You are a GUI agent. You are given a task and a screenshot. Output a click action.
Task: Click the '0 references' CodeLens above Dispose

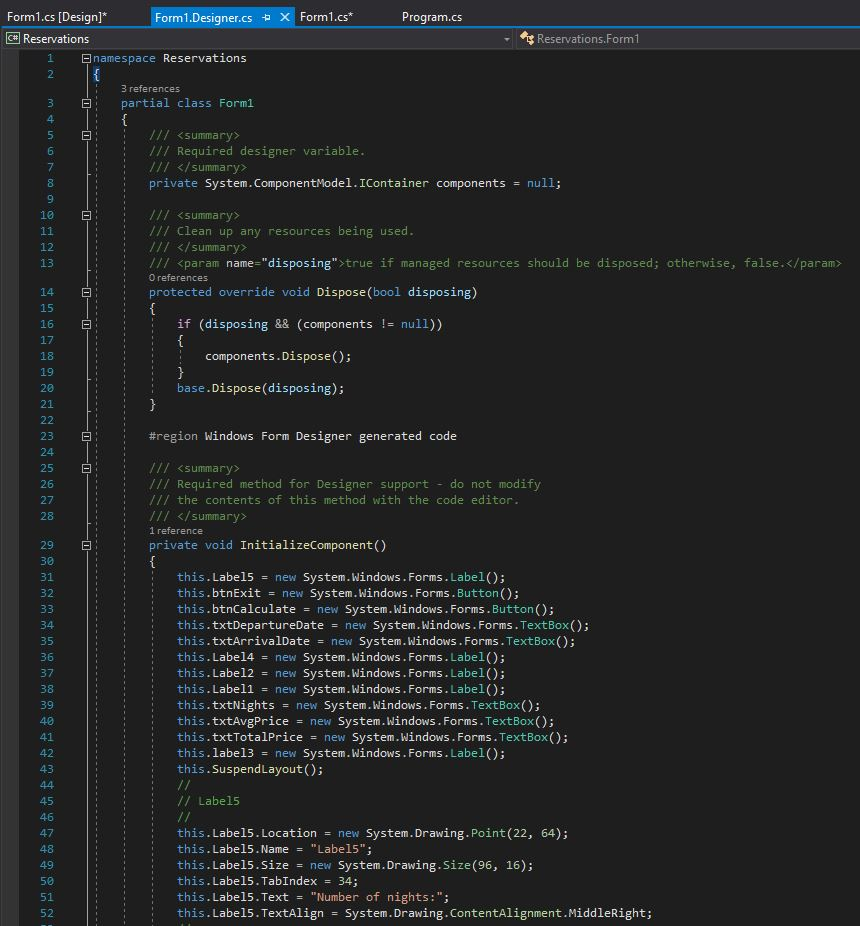(x=178, y=278)
